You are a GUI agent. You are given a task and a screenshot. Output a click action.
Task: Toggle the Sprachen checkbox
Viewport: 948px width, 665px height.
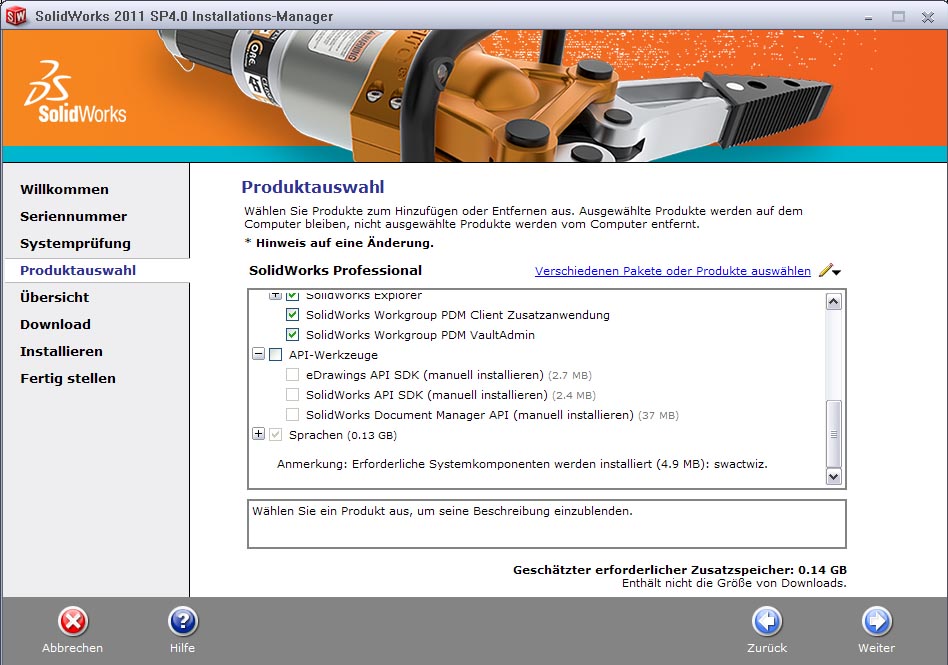point(276,435)
